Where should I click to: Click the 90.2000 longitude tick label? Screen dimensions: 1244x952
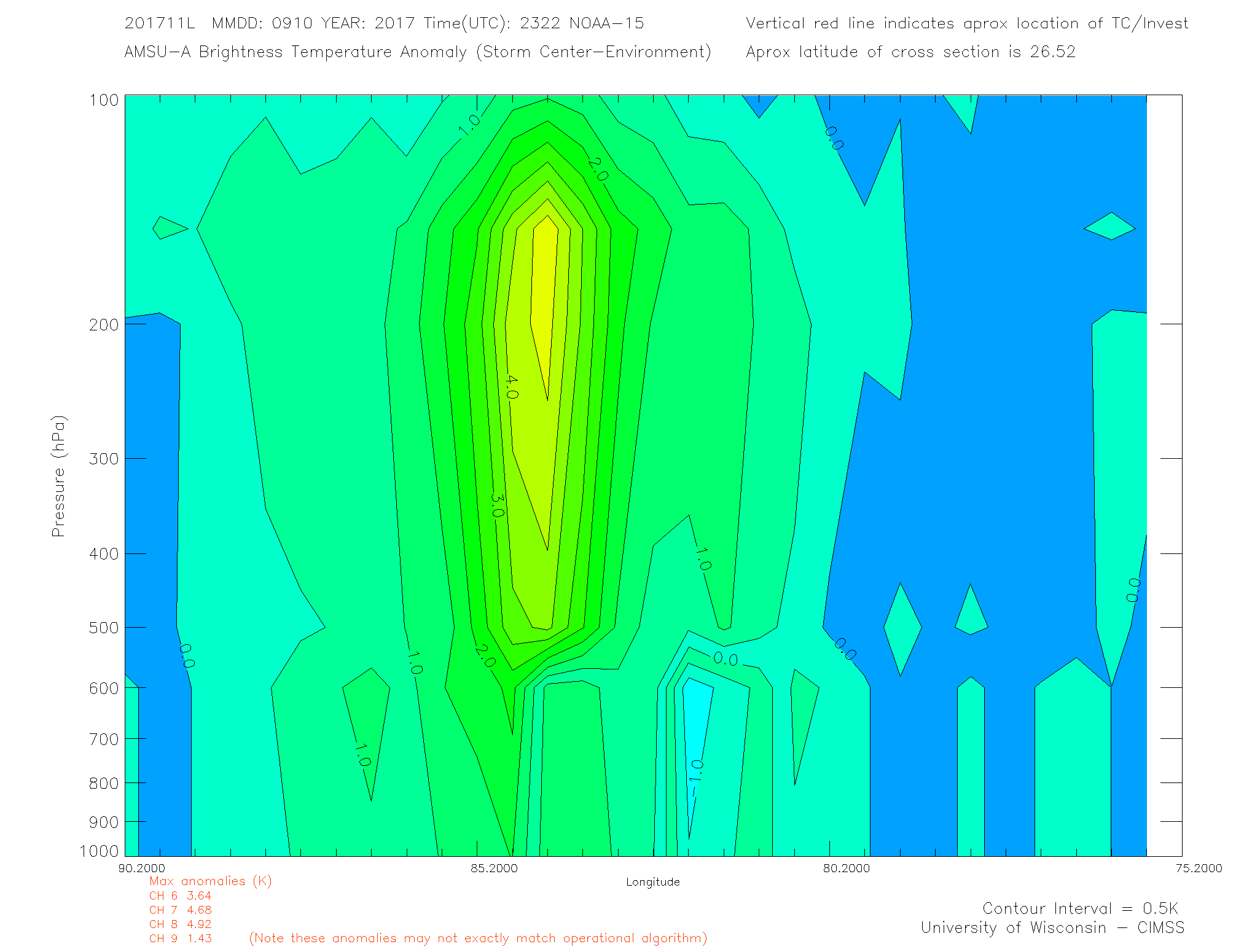pos(142,868)
